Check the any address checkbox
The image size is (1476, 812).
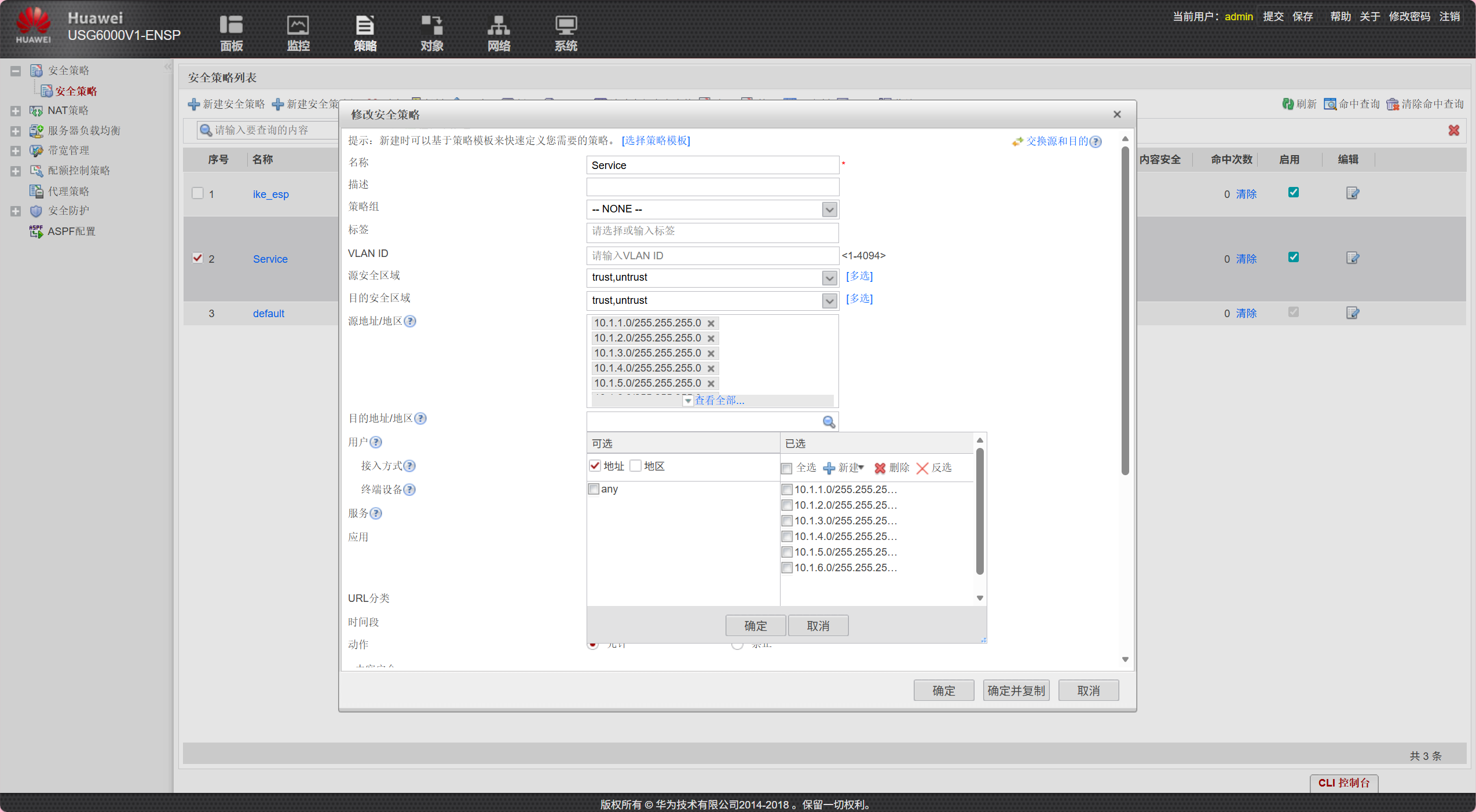click(x=594, y=489)
